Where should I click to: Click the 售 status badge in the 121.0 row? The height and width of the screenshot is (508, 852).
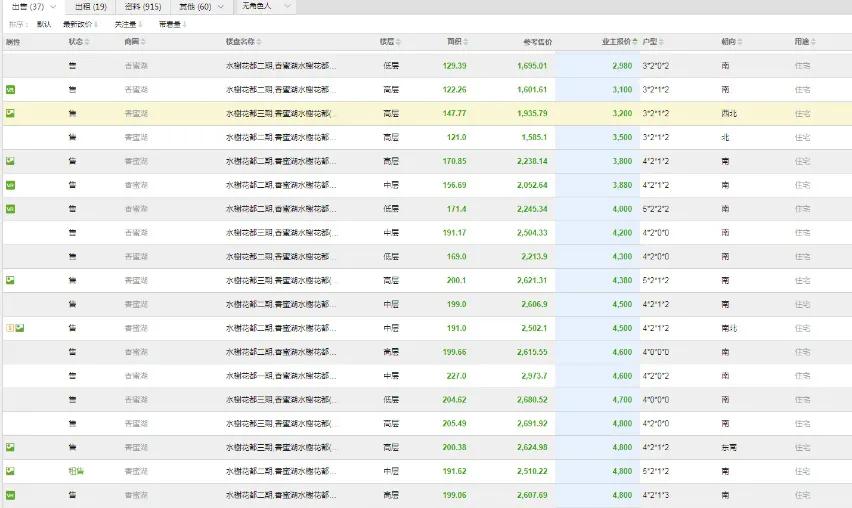coord(72,137)
